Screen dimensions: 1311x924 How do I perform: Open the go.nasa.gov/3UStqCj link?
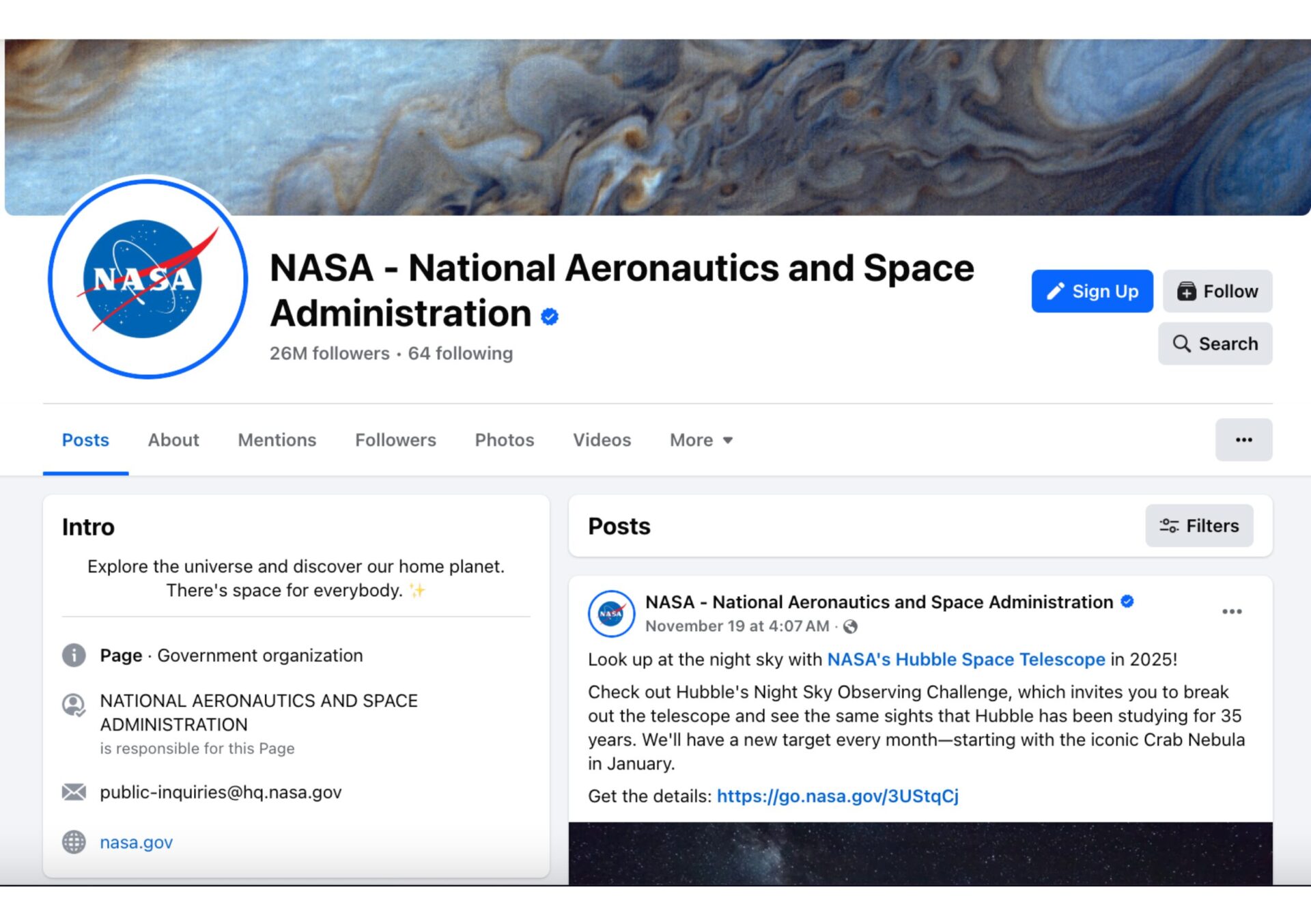(x=838, y=796)
